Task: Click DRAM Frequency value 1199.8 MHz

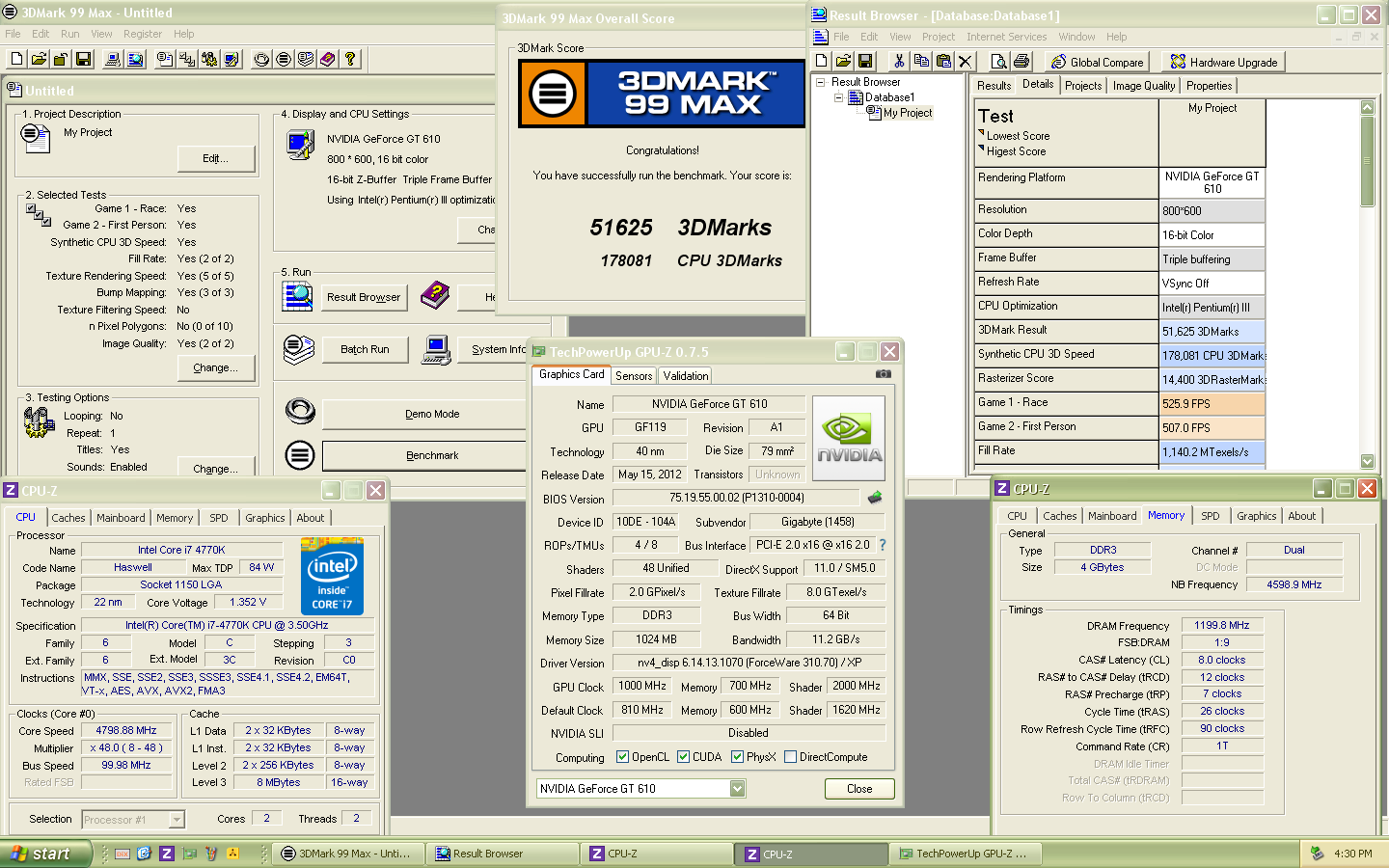Action: 1222,625
